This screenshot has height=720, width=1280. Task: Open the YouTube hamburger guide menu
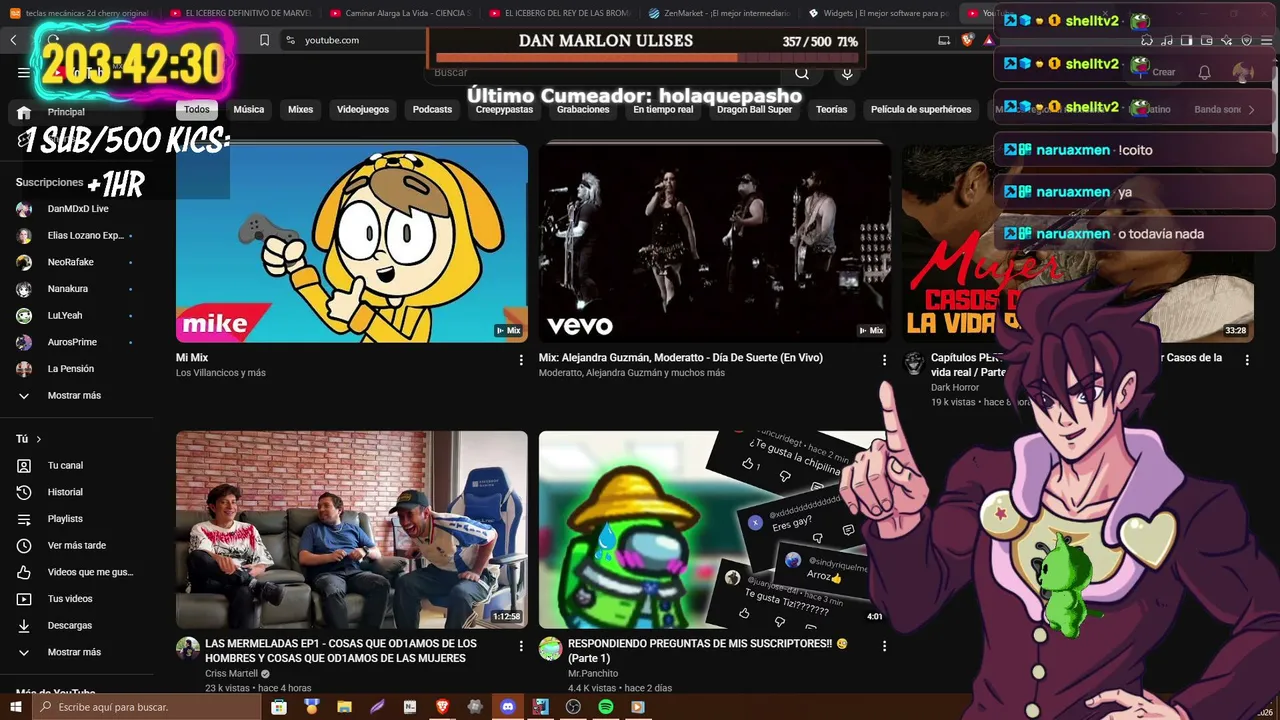coord(24,72)
